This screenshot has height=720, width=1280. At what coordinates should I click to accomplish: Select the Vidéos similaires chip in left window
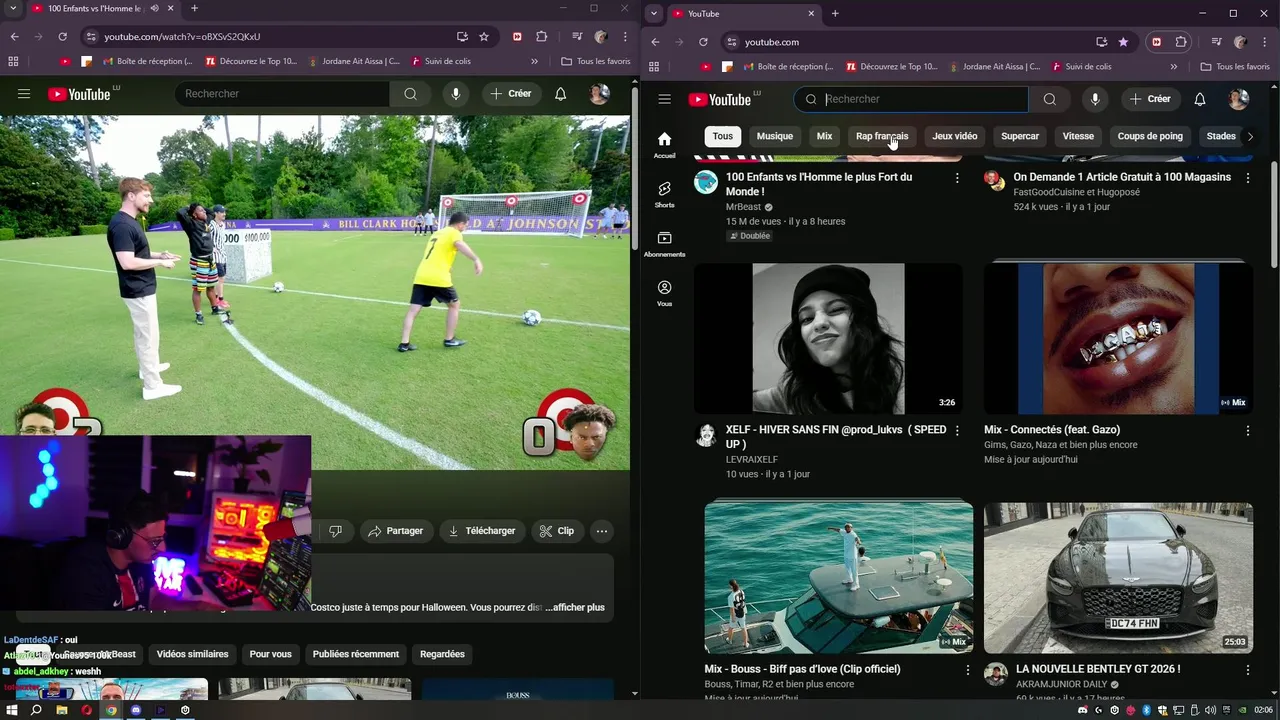coord(192,654)
